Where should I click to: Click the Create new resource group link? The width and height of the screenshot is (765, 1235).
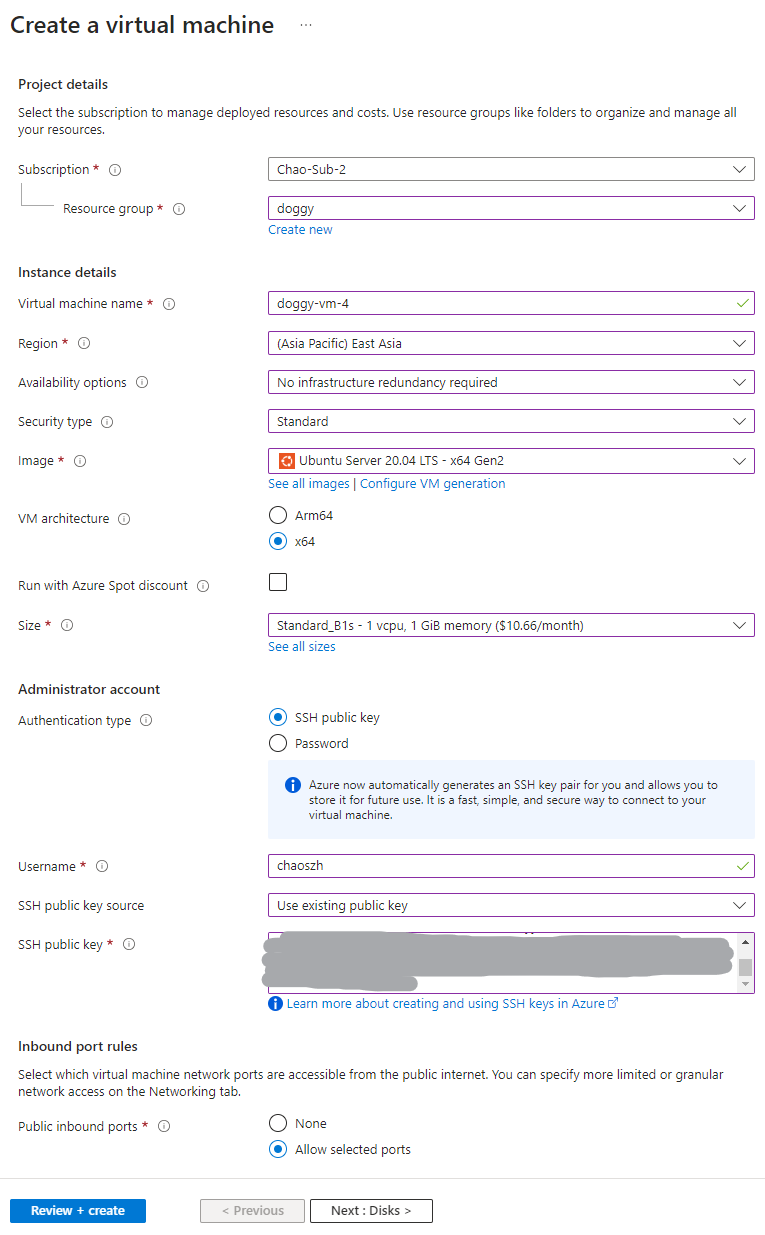[x=300, y=229]
